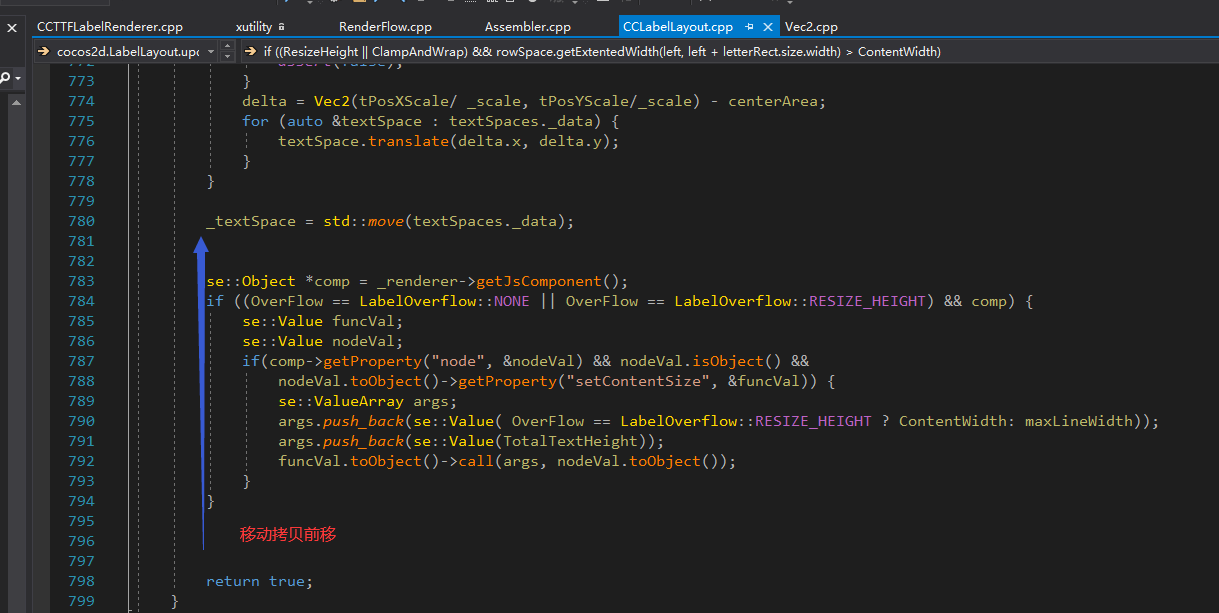This screenshot has width=1219, height=613.
Task: Switch to the Vec2.cpp tab
Action: coord(811,27)
